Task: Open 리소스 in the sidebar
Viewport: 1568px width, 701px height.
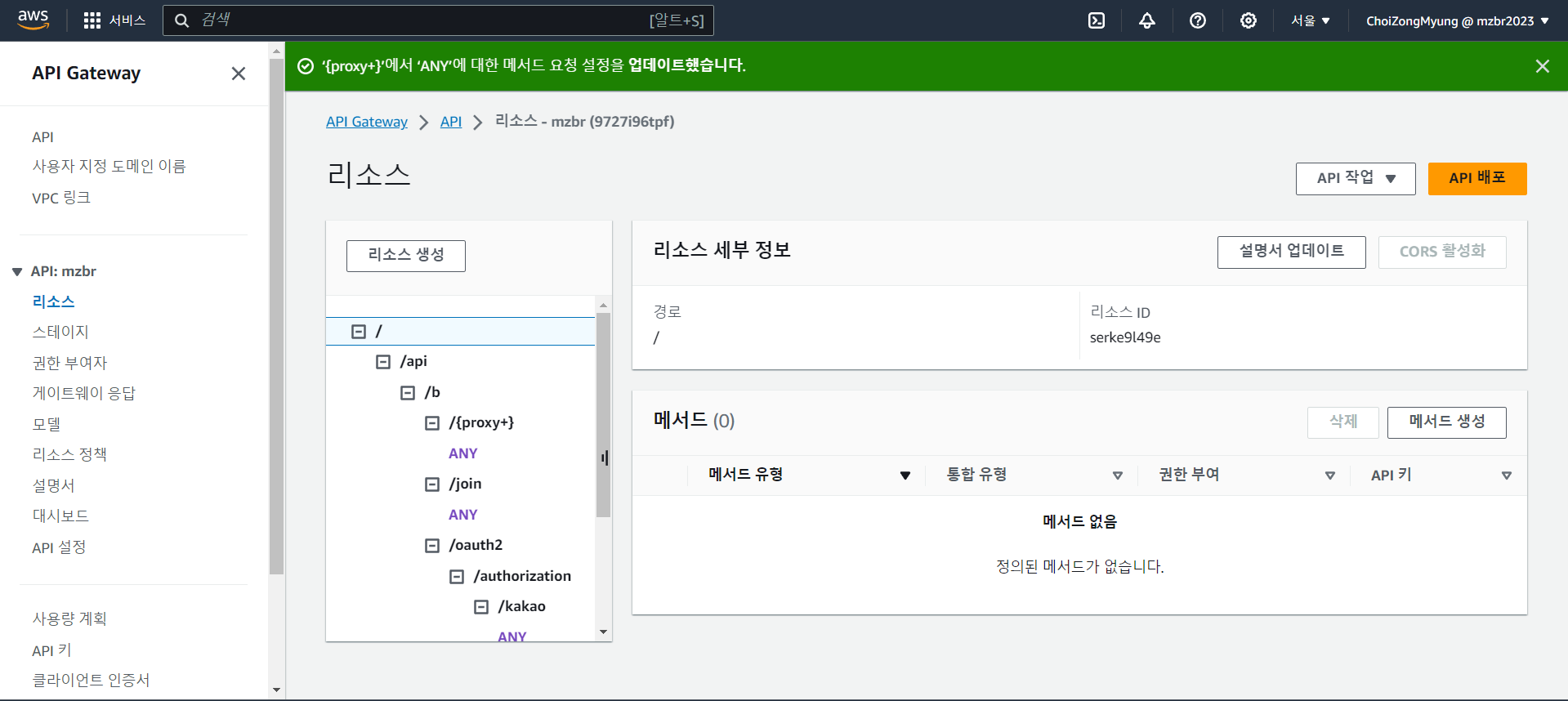Action: pos(53,301)
